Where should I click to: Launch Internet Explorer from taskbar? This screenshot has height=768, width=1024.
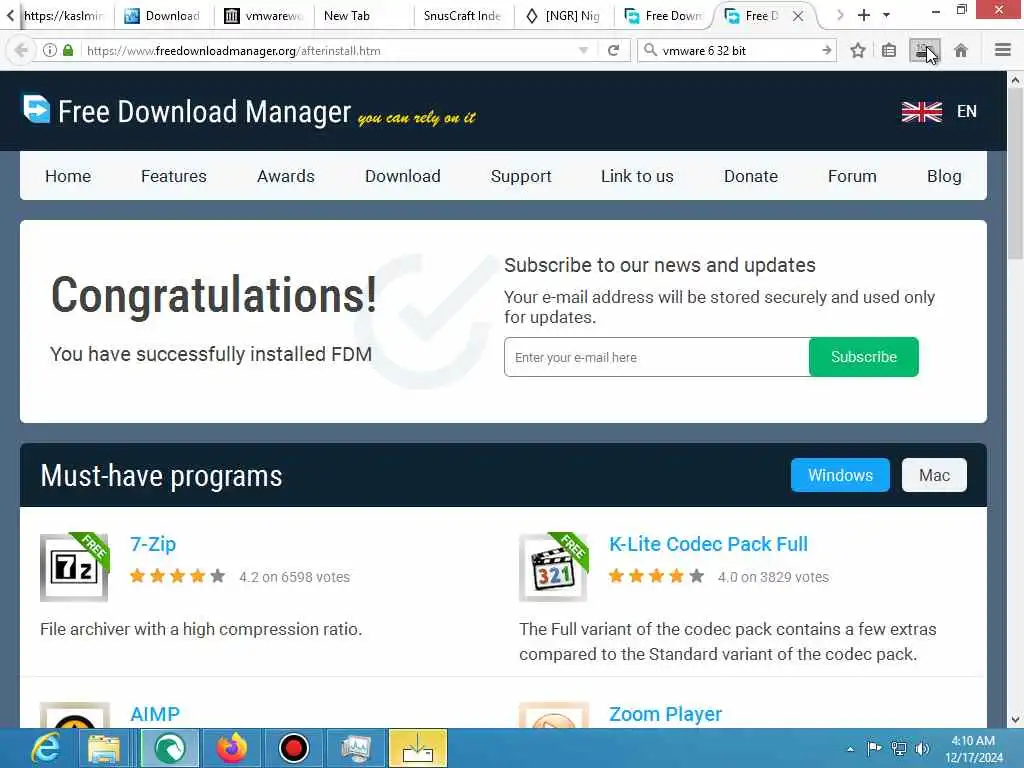pos(45,748)
